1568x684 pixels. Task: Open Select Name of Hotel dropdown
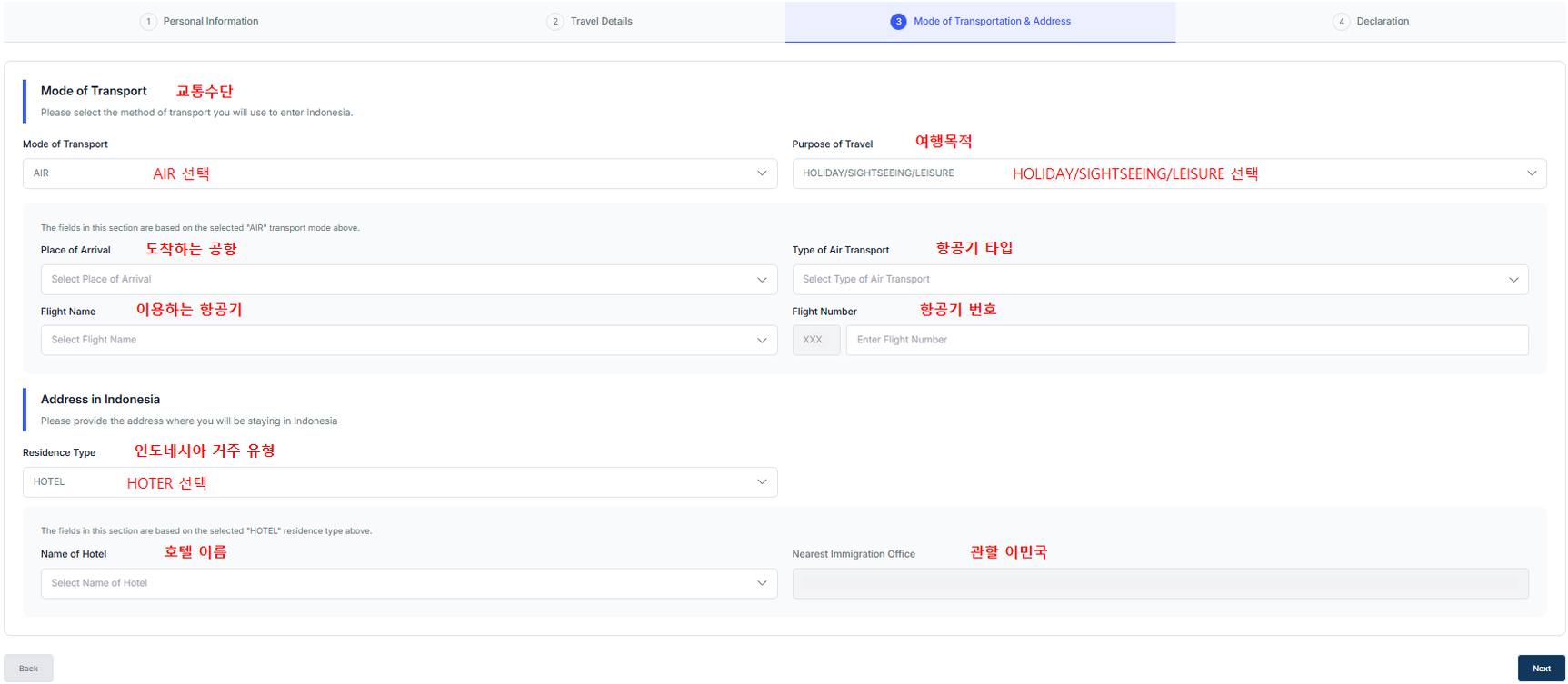409,583
